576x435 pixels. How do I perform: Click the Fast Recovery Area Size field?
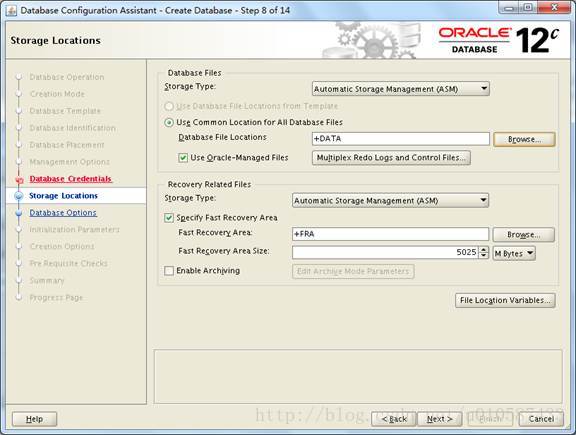click(x=385, y=252)
